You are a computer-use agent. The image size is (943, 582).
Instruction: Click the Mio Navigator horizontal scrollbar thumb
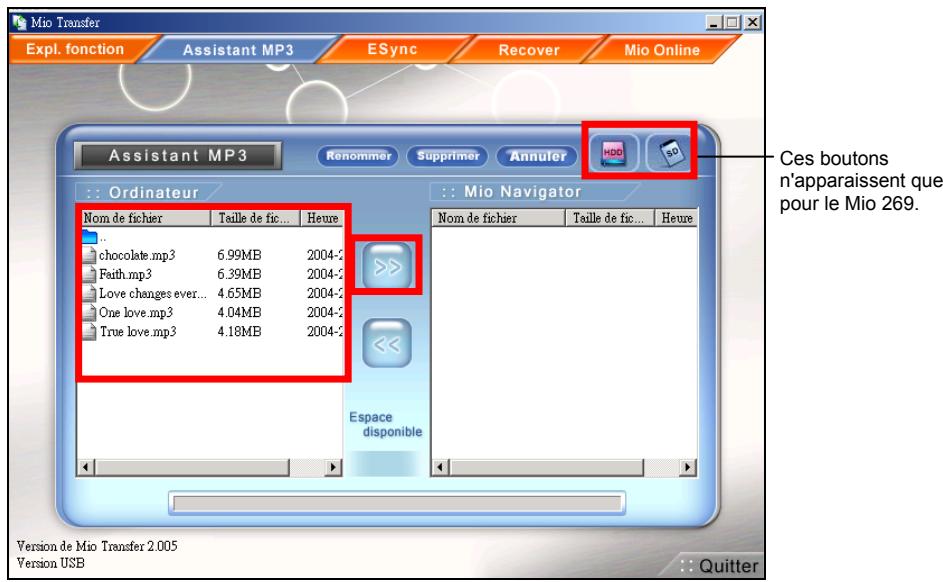(x=547, y=467)
